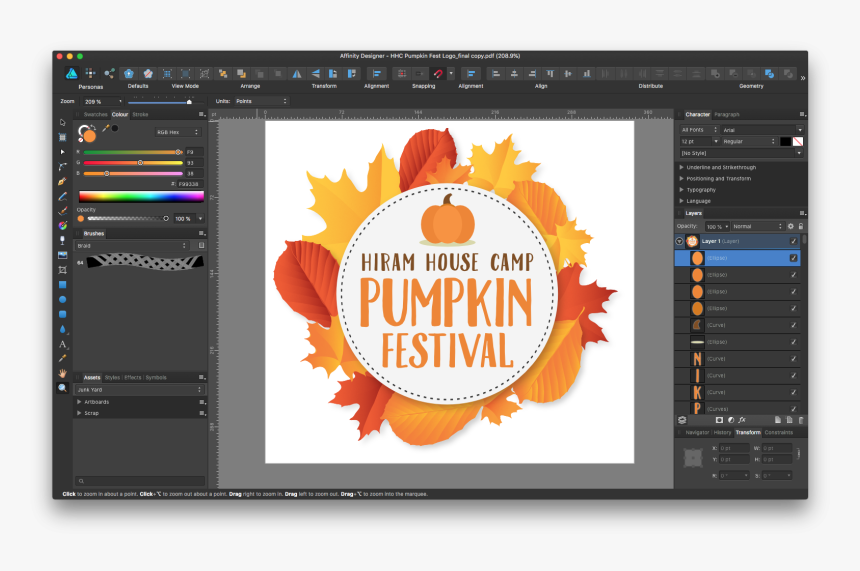Select the Place Image tool
The image size is (860, 571).
click(x=63, y=255)
